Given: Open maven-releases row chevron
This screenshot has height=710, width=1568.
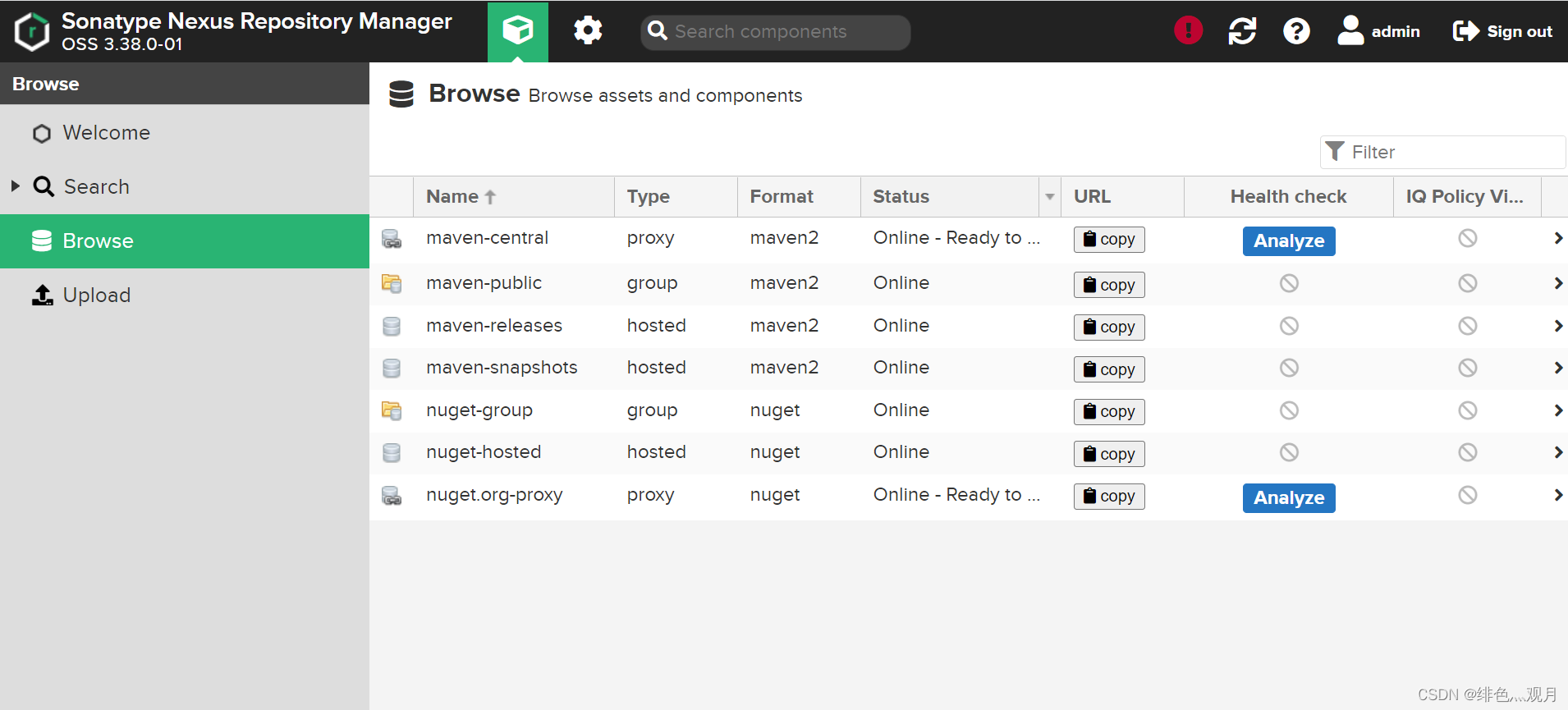Looking at the screenshot, I should pos(1557,326).
